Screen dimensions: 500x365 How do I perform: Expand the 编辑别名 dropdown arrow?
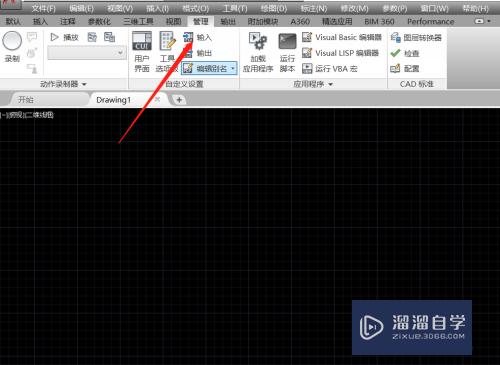pos(233,69)
